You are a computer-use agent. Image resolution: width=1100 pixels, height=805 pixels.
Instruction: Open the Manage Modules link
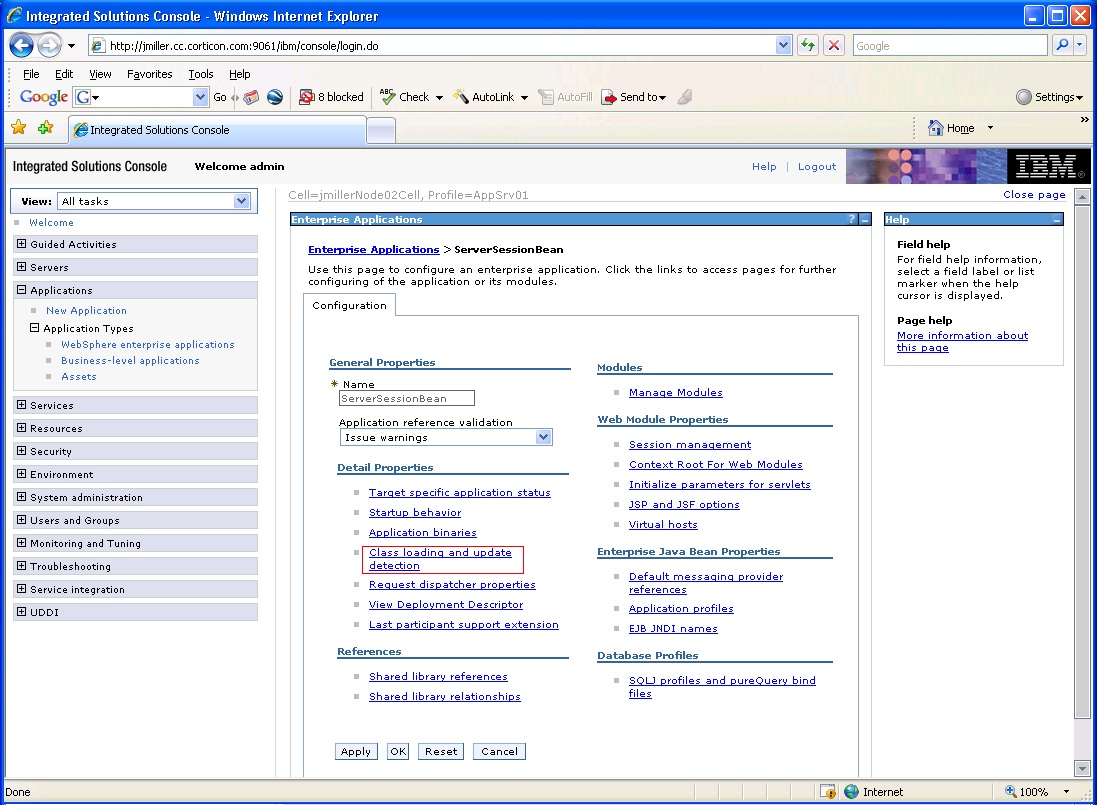click(676, 392)
